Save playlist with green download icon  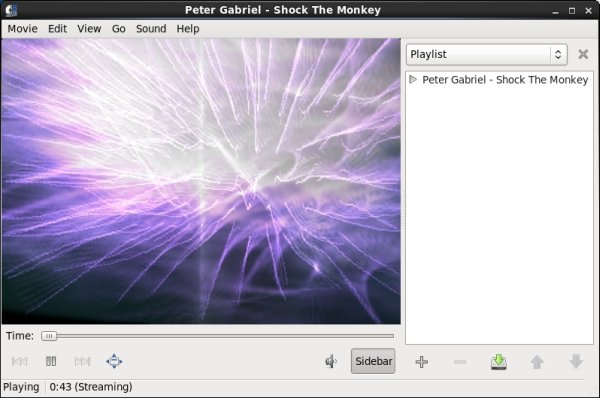[499, 362]
